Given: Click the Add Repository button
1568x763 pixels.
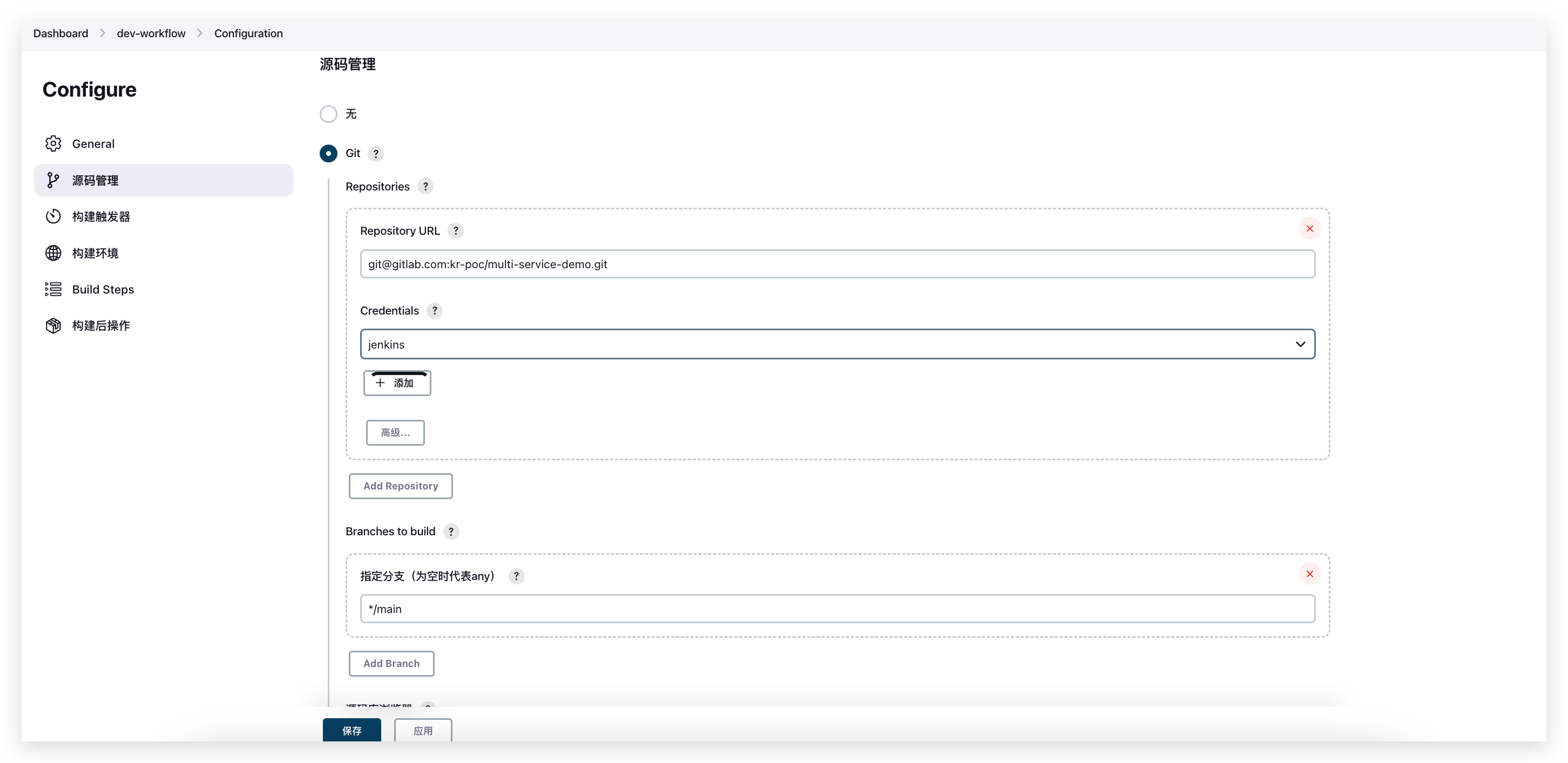Looking at the screenshot, I should (401, 486).
